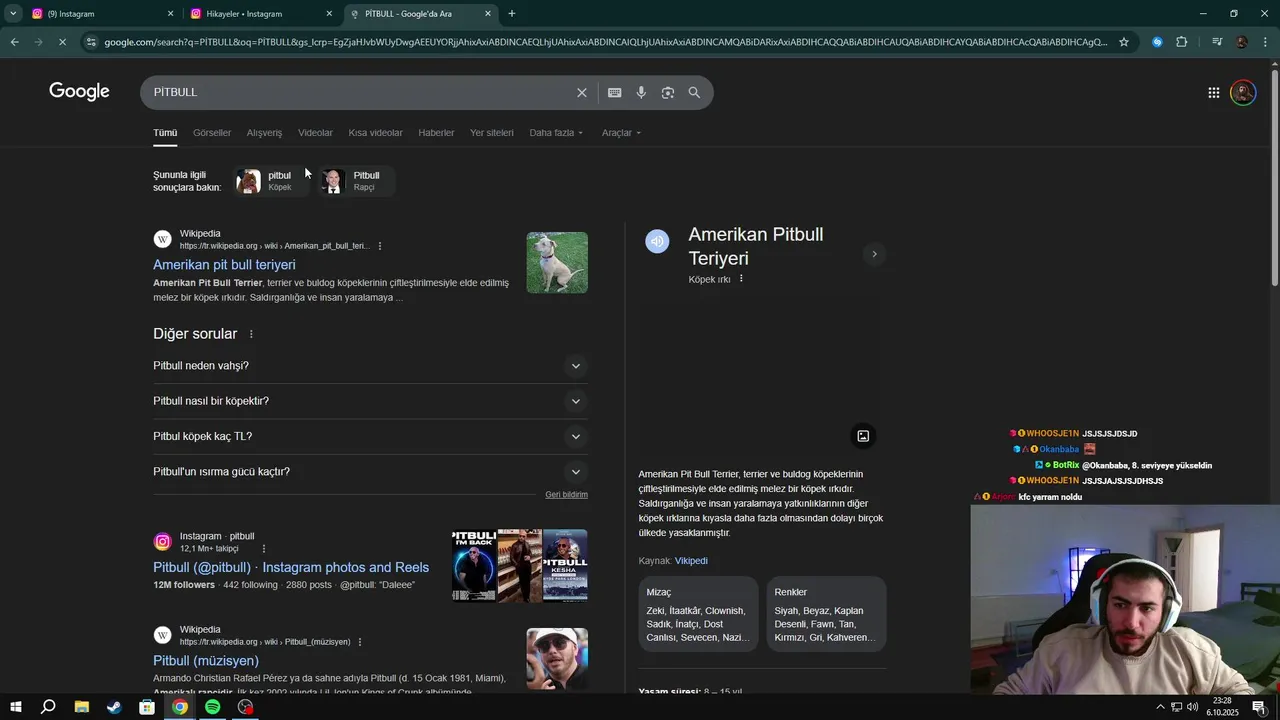The height and width of the screenshot is (720, 1280).
Task: Open the on-screen keyboard input tool
Action: click(x=614, y=93)
